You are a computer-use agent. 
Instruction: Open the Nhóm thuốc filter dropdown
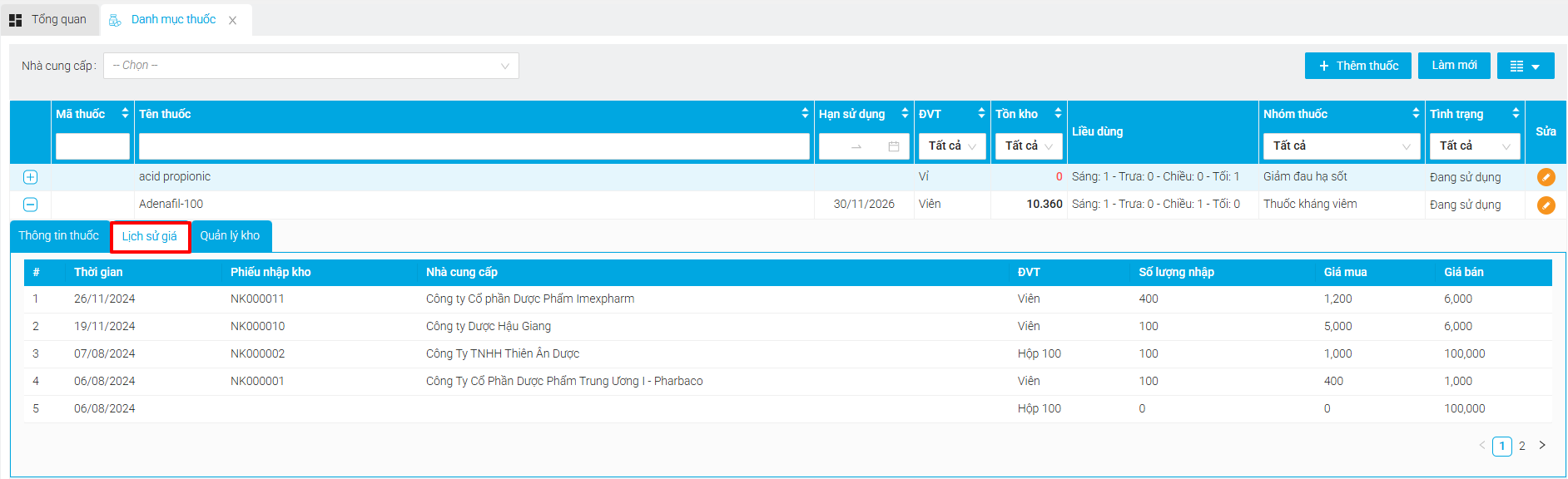point(1342,146)
